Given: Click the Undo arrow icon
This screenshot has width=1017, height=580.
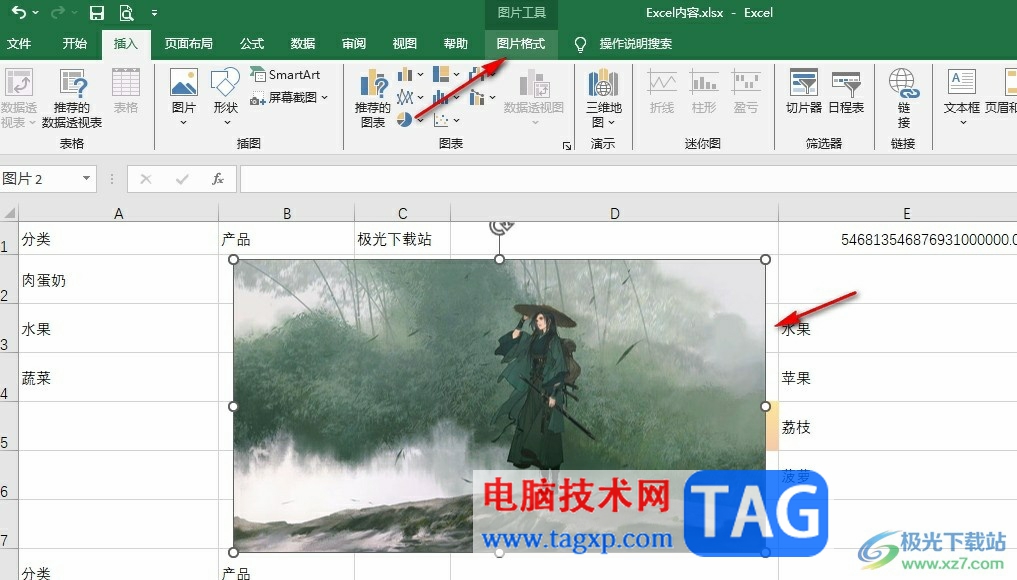Looking at the screenshot, I should pyautogui.click(x=19, y=12).
